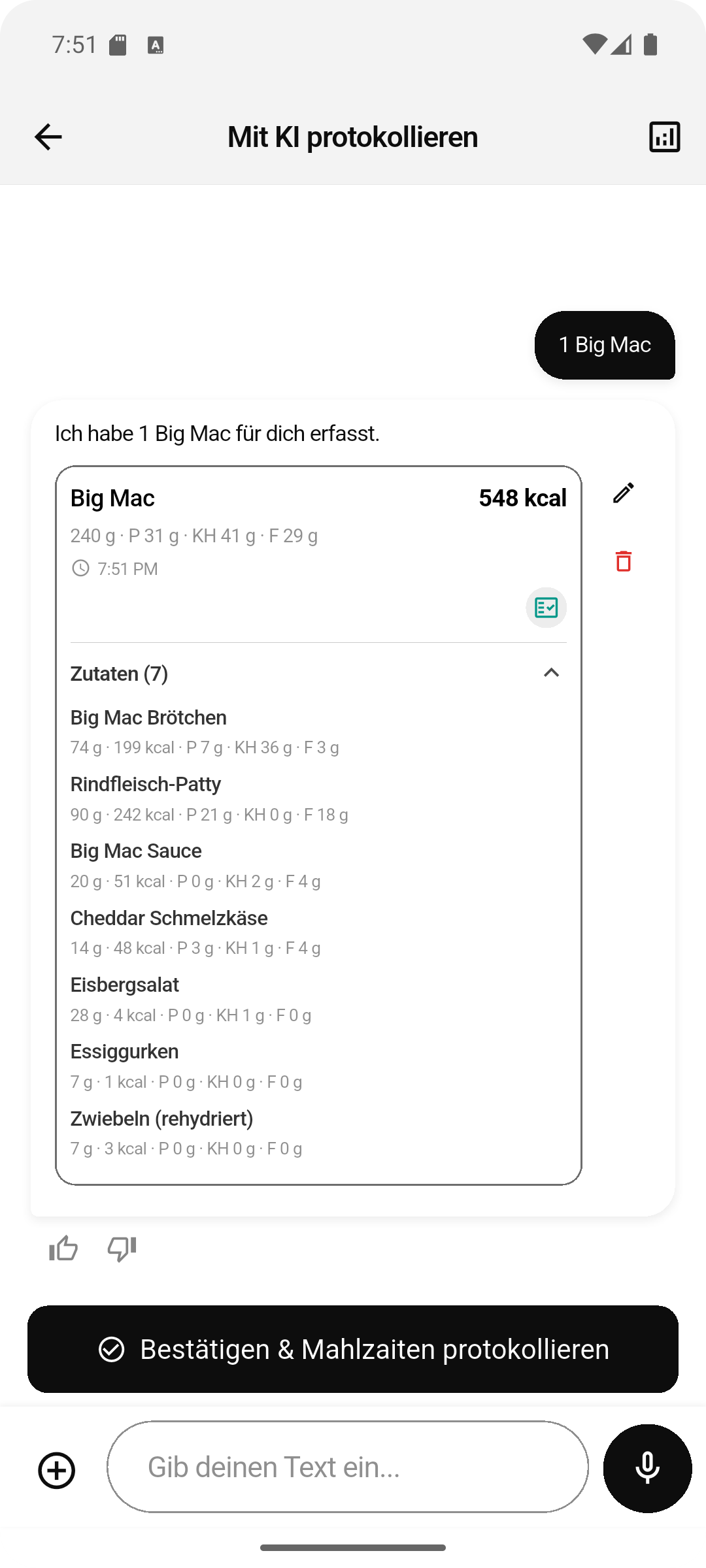
Task: Give thumbs up feedback on the AI response
Action: [63, 1249]
